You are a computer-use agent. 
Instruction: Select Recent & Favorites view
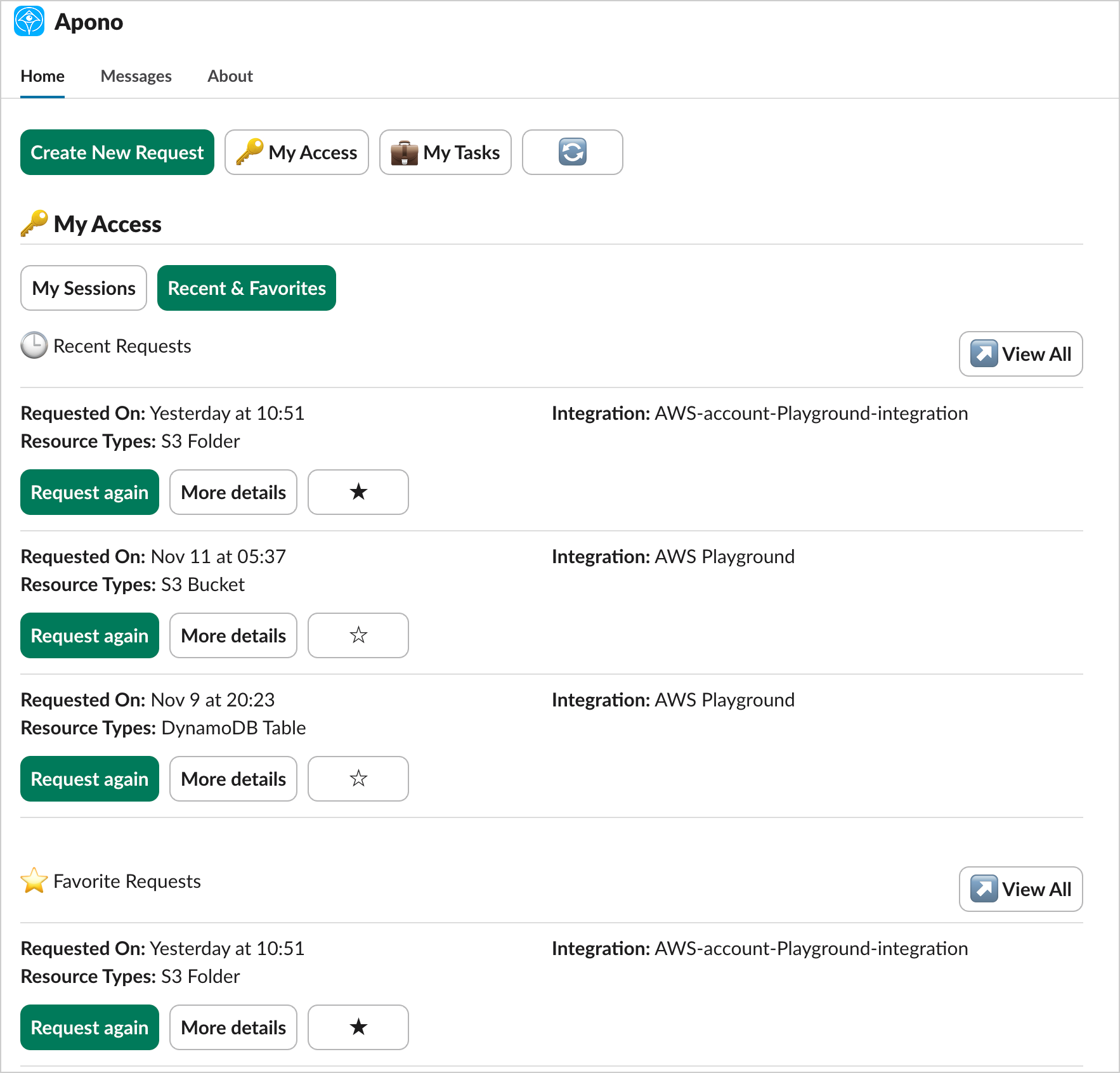(x=247, y=288)
